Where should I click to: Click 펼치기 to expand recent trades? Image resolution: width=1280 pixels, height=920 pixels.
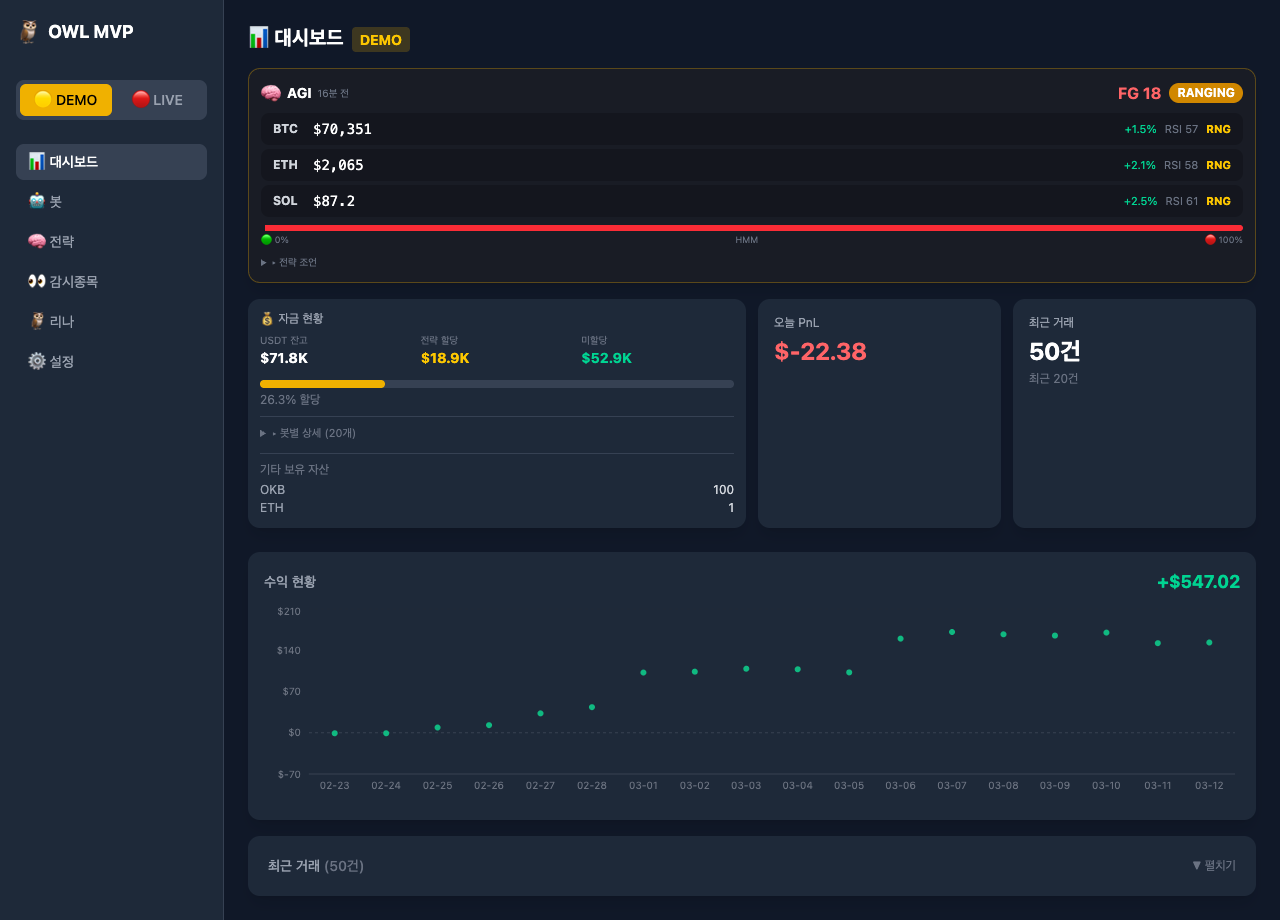point(1213,865)
